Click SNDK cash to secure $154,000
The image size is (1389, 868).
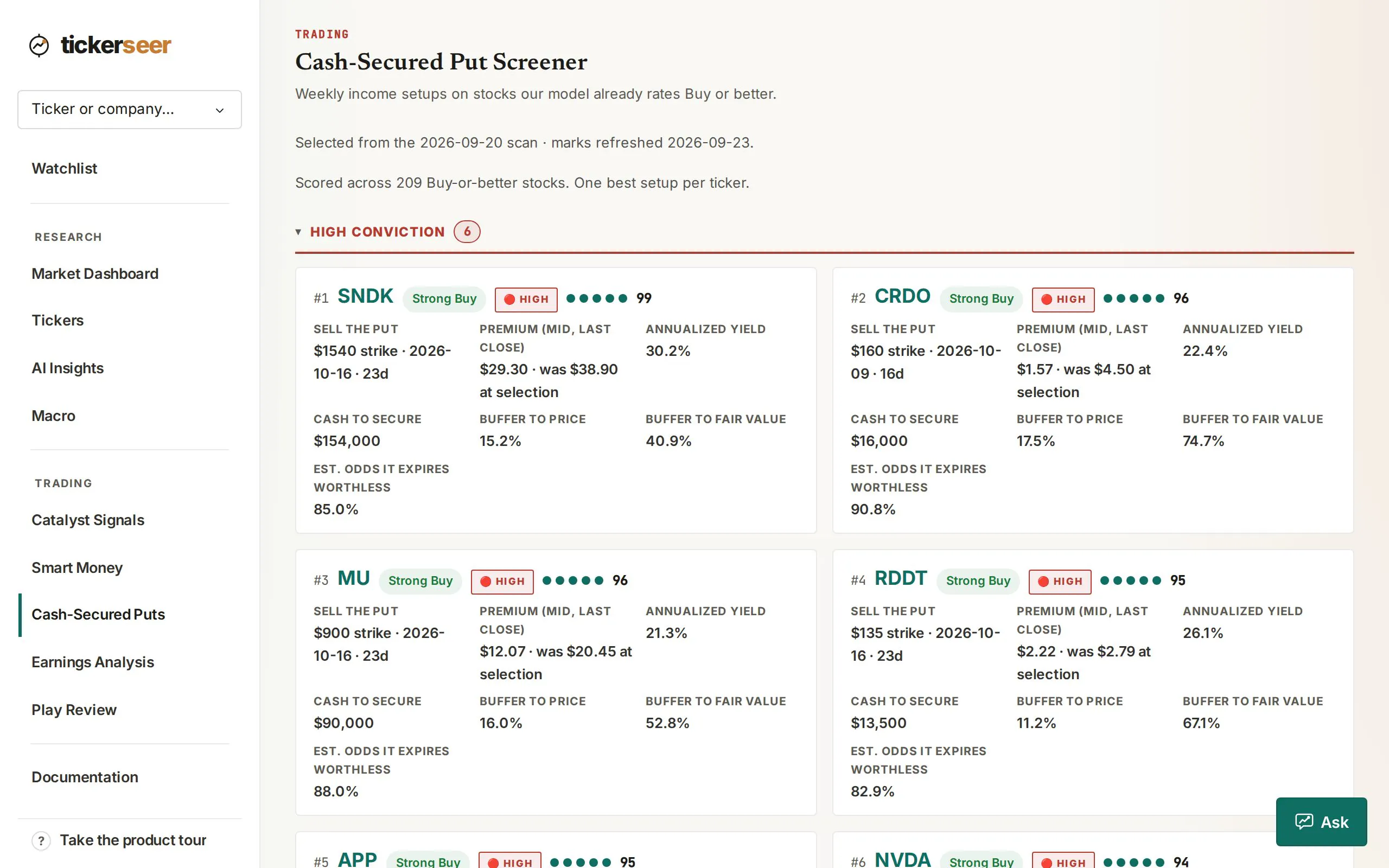point(347,441)
